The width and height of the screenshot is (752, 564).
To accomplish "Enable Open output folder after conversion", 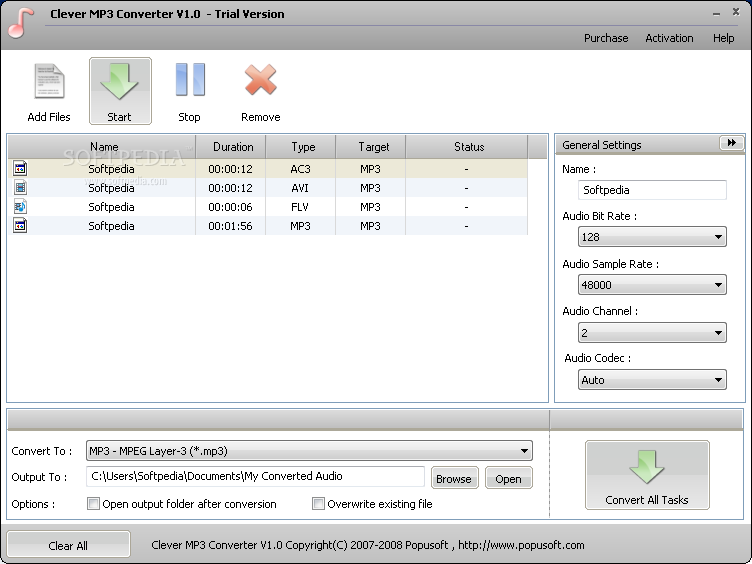I will click(x=94, y=504).
